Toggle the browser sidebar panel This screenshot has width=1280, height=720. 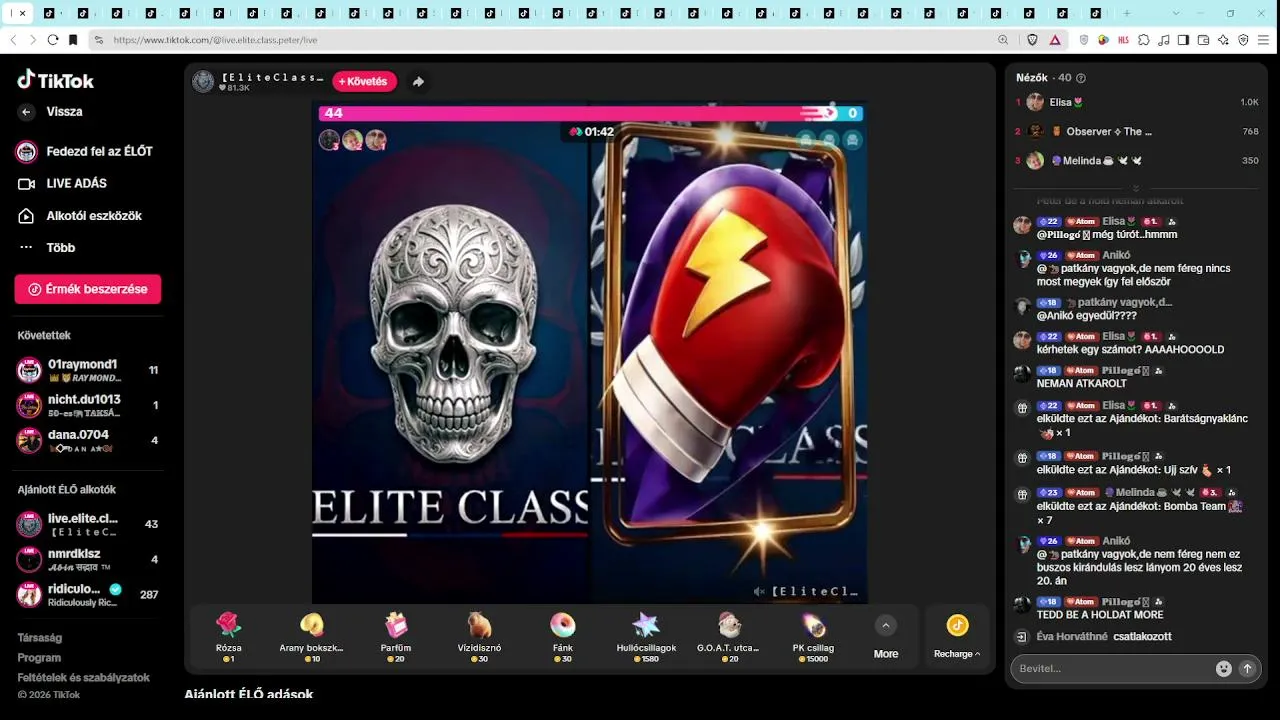pos(1184,40)
